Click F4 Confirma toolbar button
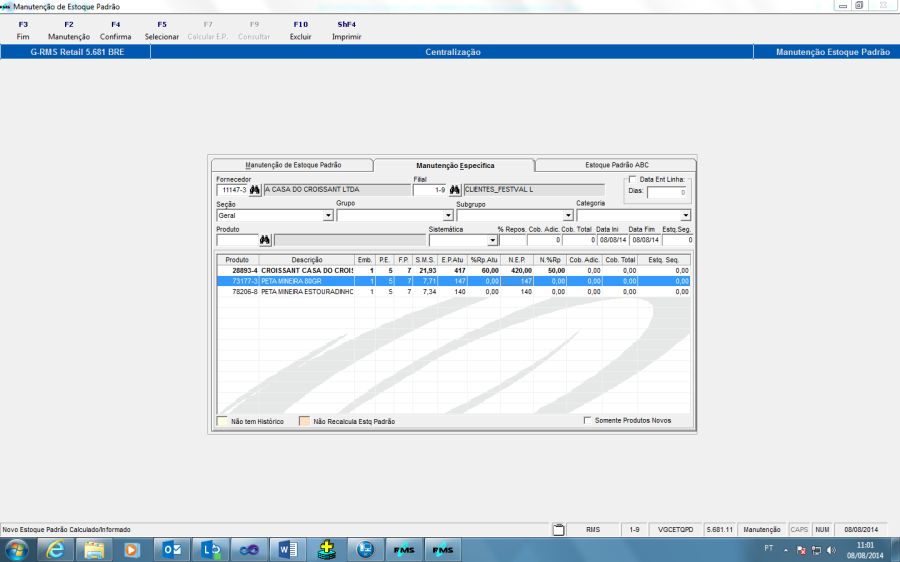The height and width of the screenshot is (562, 900). 115,30
